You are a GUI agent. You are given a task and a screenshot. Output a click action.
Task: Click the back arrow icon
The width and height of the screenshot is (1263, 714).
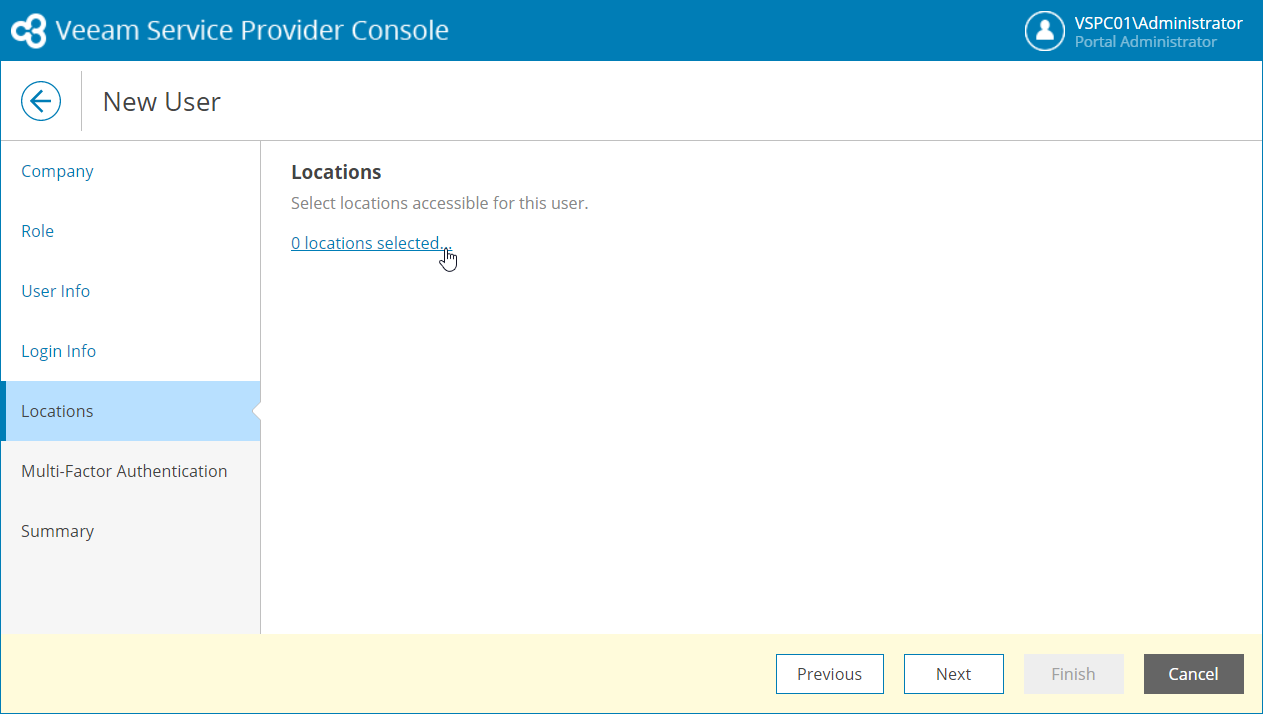pos(41,101)
